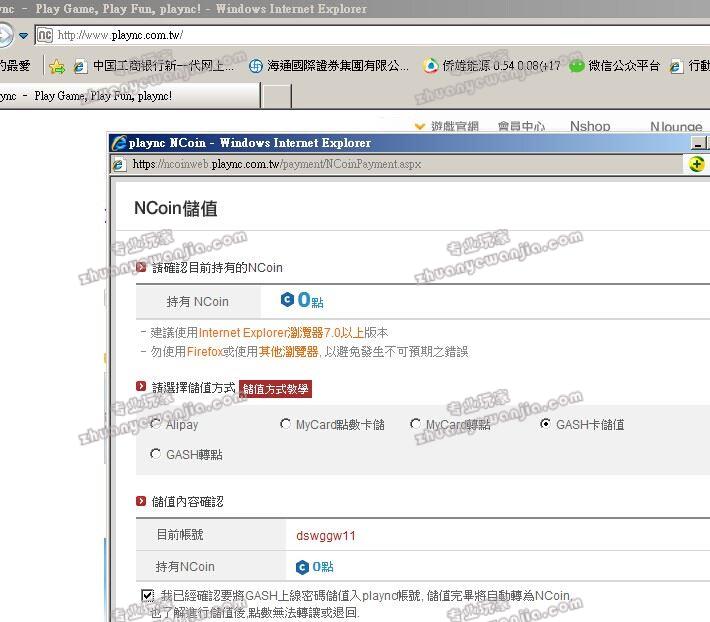Screen dimensions: 710x622
Task: Open the recent pages dropdown arrow
Action: [x=24, y=35]
